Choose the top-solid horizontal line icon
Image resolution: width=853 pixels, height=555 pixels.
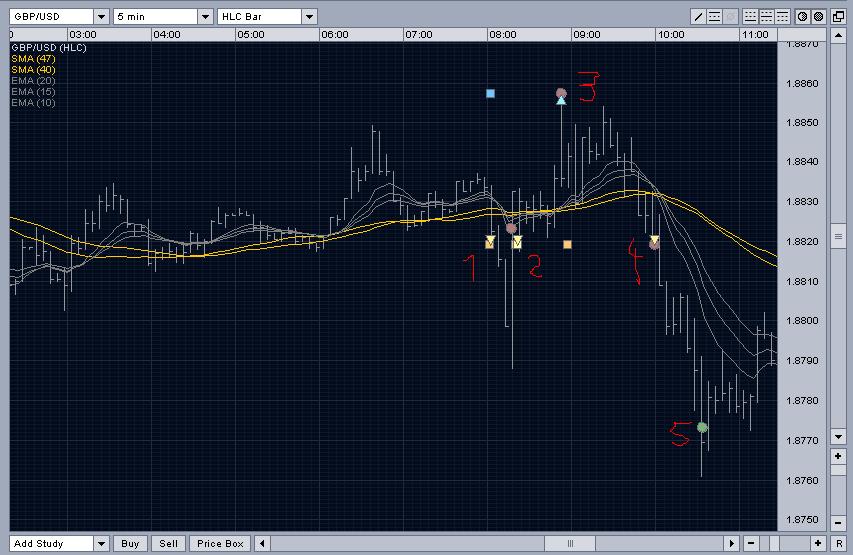click(782, 16)
